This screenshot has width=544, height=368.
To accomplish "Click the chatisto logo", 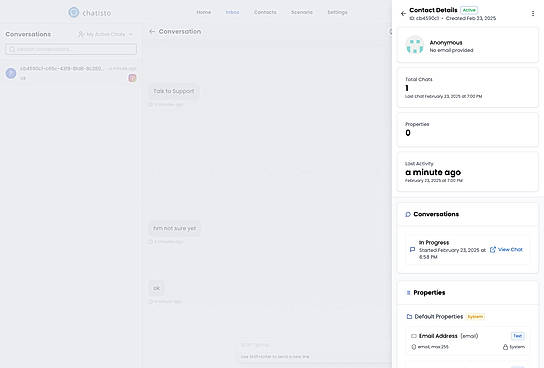I will tap(90, 12).
